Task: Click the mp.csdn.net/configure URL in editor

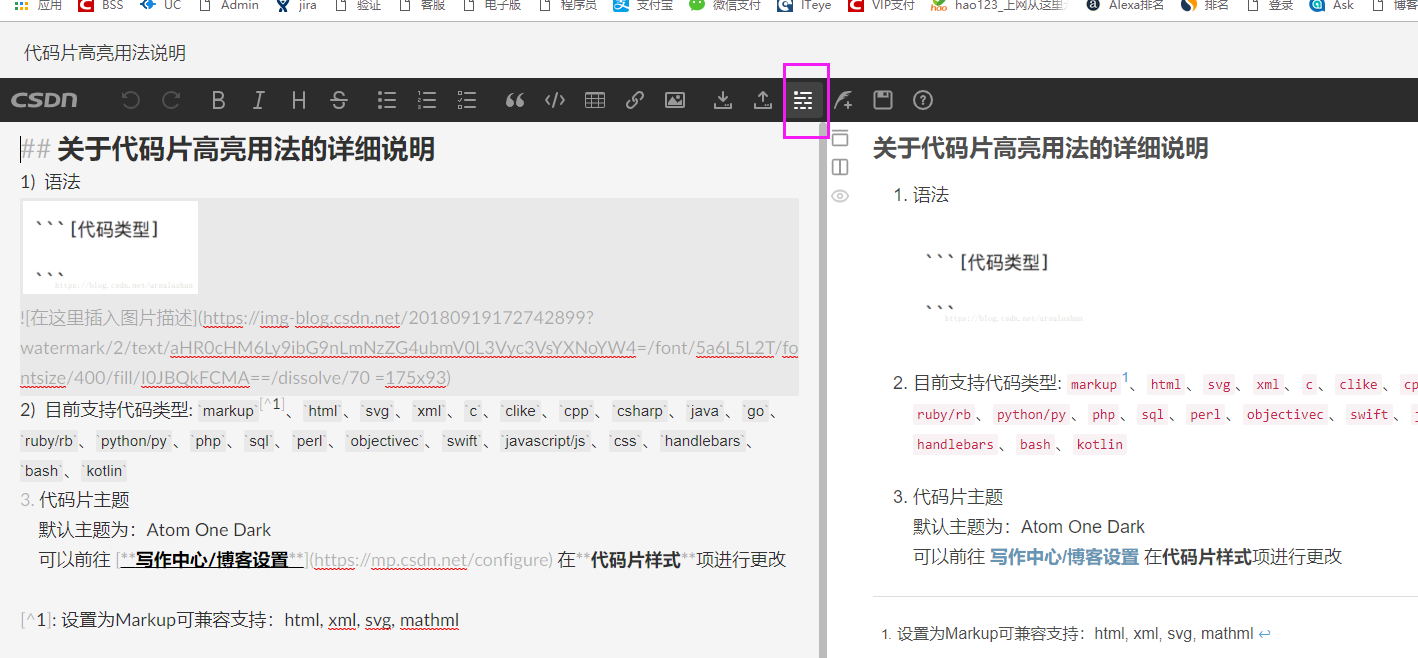Action: tap(434, 559)
